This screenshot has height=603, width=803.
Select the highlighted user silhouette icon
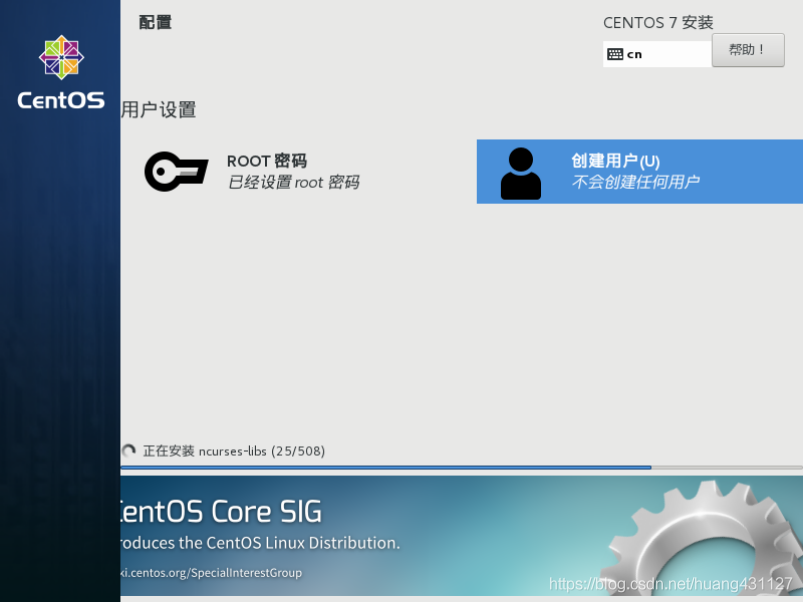coord(520,171)
